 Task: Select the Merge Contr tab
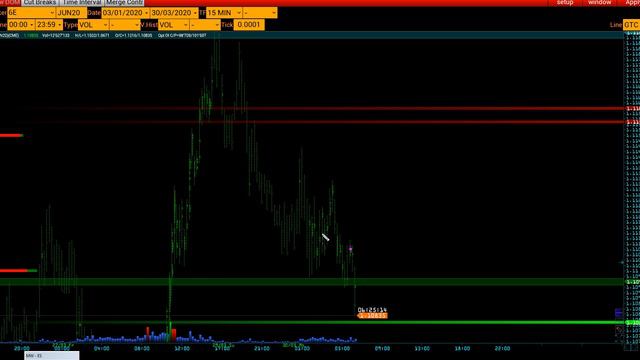tap(124, 2)
